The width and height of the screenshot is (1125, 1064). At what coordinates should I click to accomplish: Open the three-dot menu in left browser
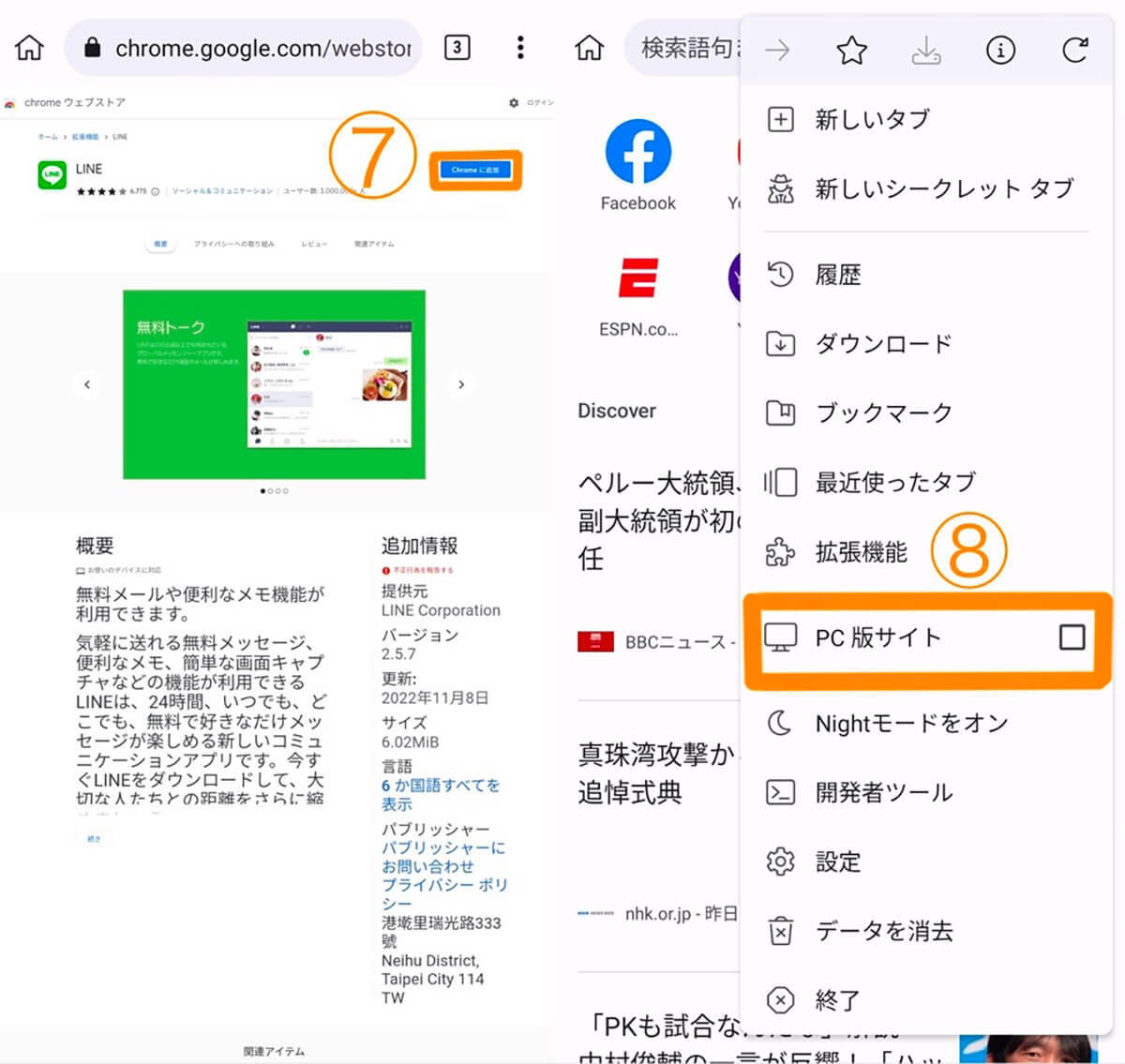tap(520, 47)
